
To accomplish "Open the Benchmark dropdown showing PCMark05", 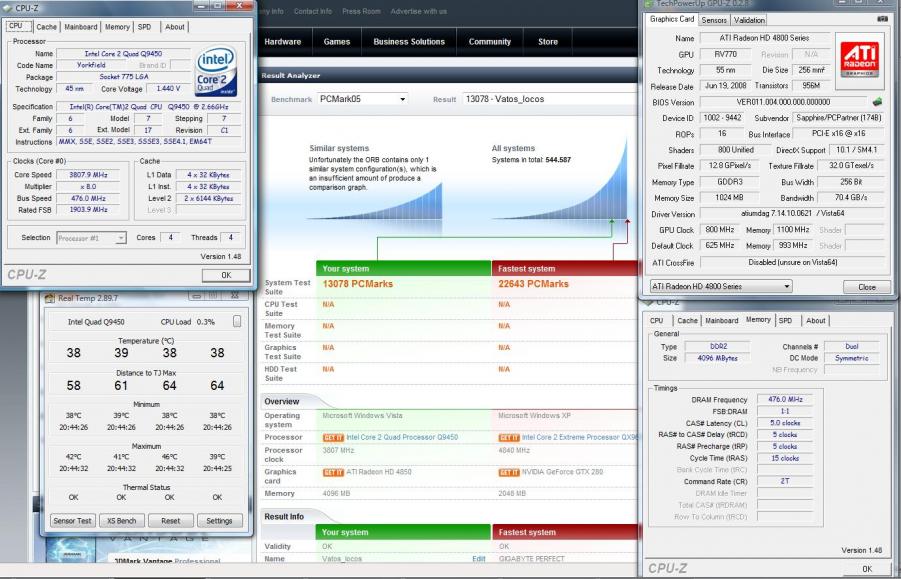I will tap(363, 99).
